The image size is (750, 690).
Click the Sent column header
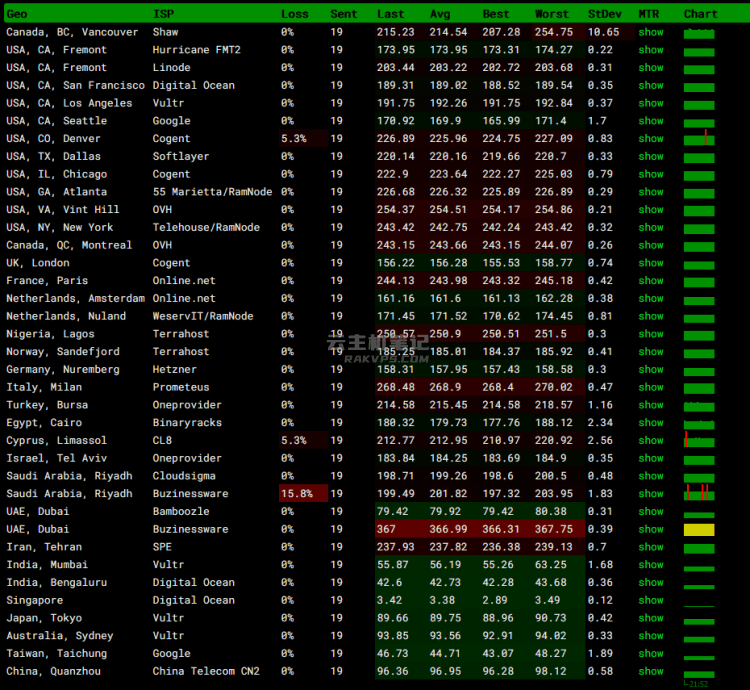(343, 14)
